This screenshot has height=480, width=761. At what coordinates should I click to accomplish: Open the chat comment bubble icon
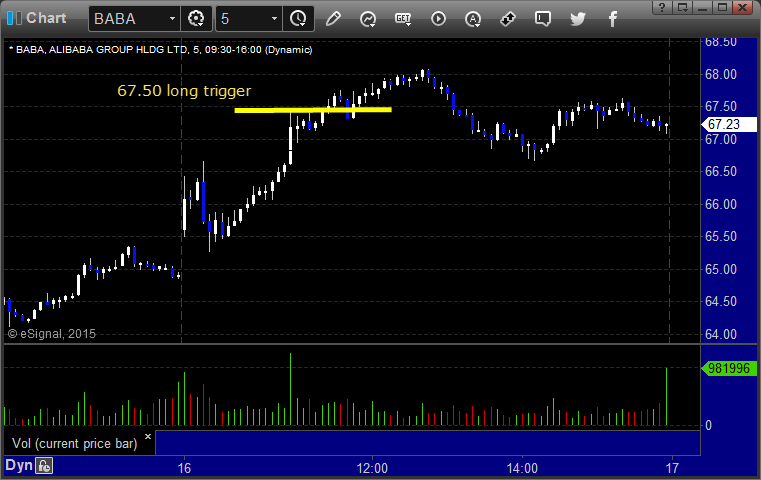pyautogui.click(x=543, y=19)
